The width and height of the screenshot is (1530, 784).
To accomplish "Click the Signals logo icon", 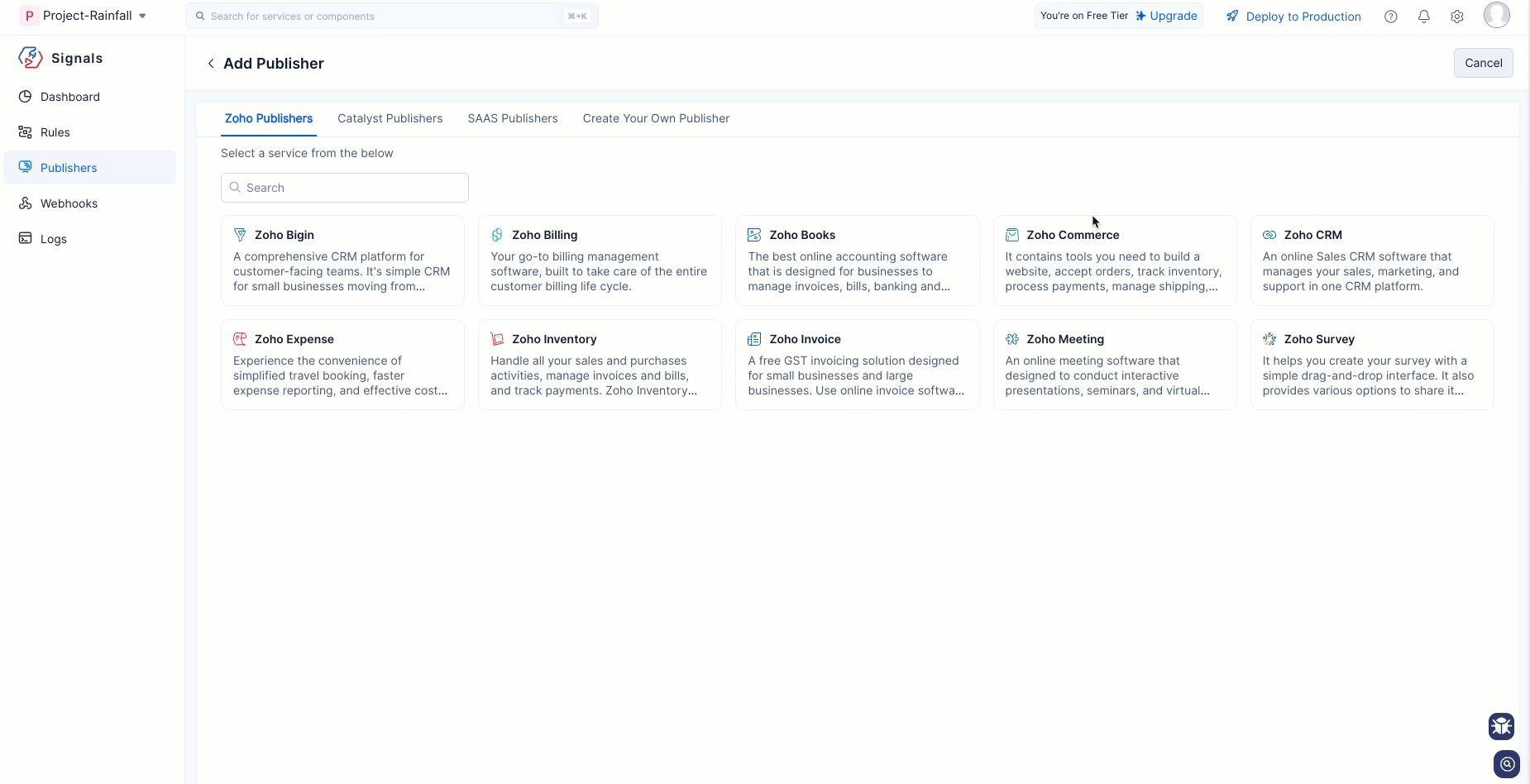I will [31, 58].
